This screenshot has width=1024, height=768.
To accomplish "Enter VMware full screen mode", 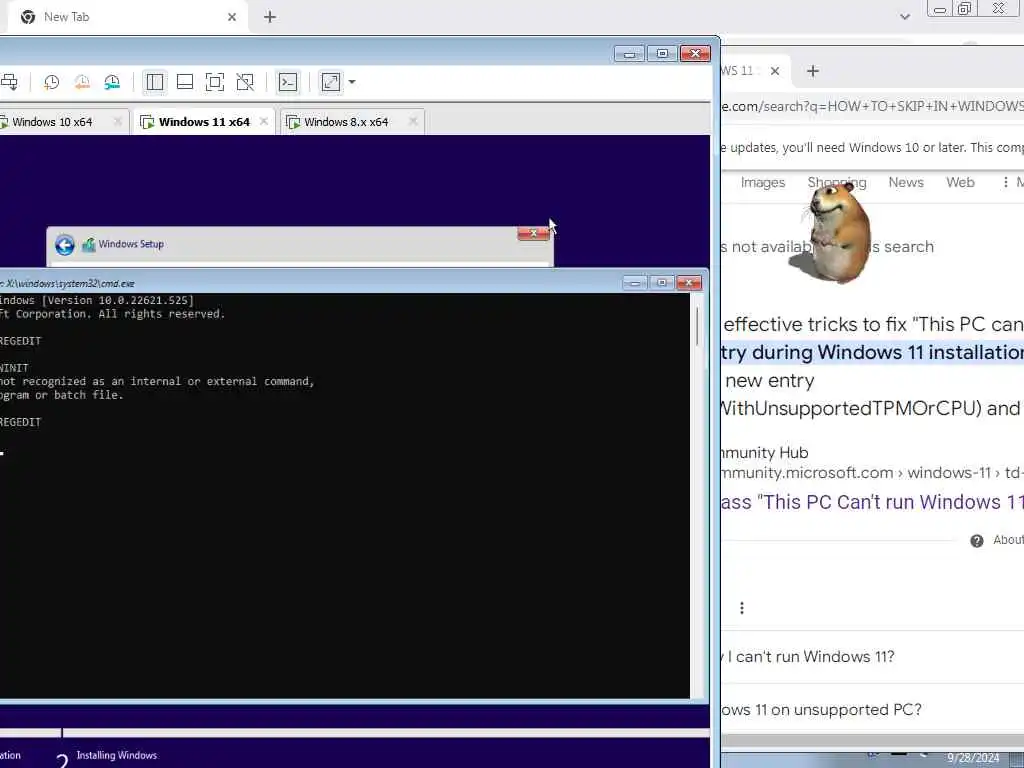I will click(x=215, y=82).
